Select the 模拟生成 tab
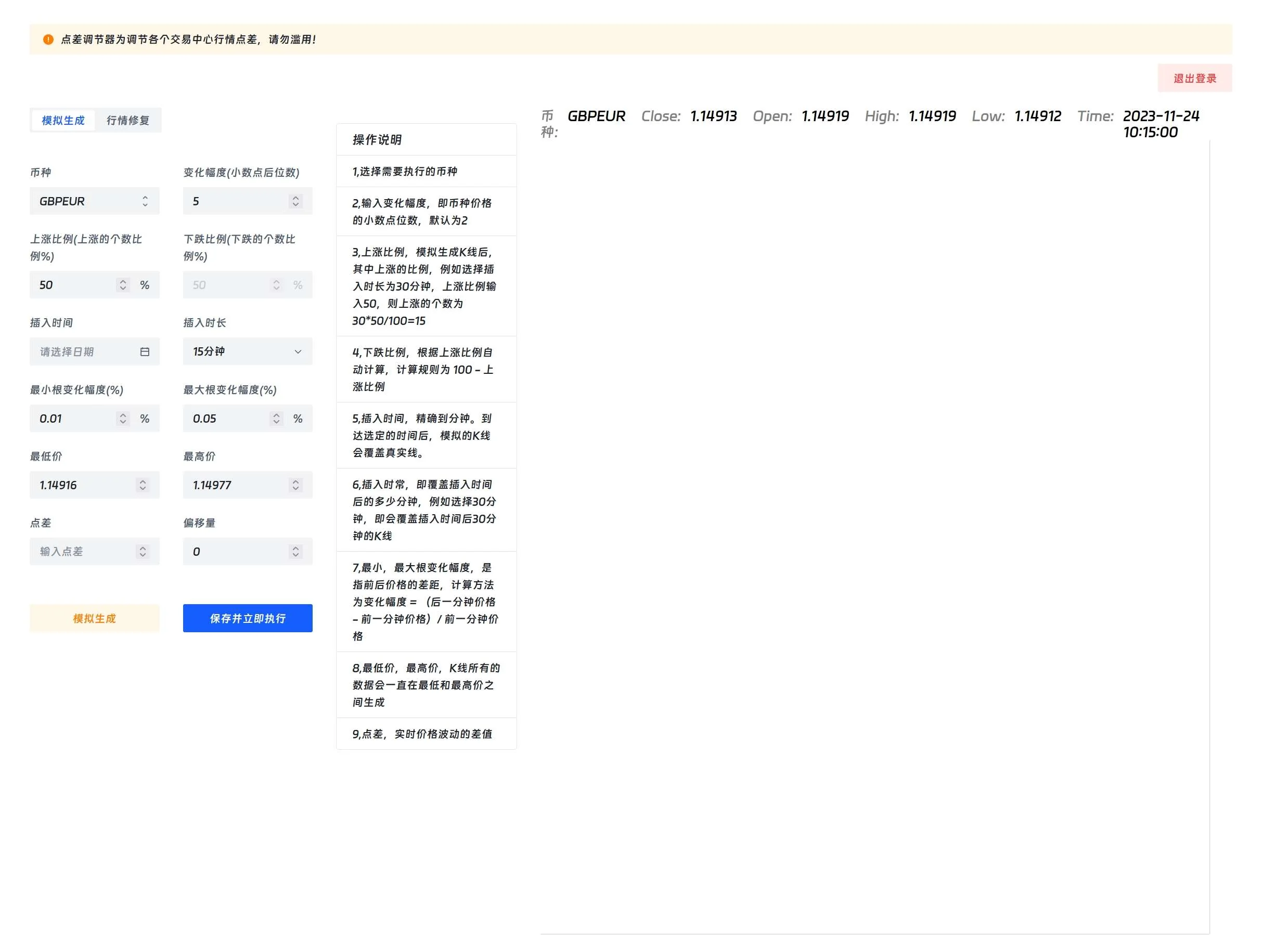1263x952 pixels. click(x=63, y=121)
